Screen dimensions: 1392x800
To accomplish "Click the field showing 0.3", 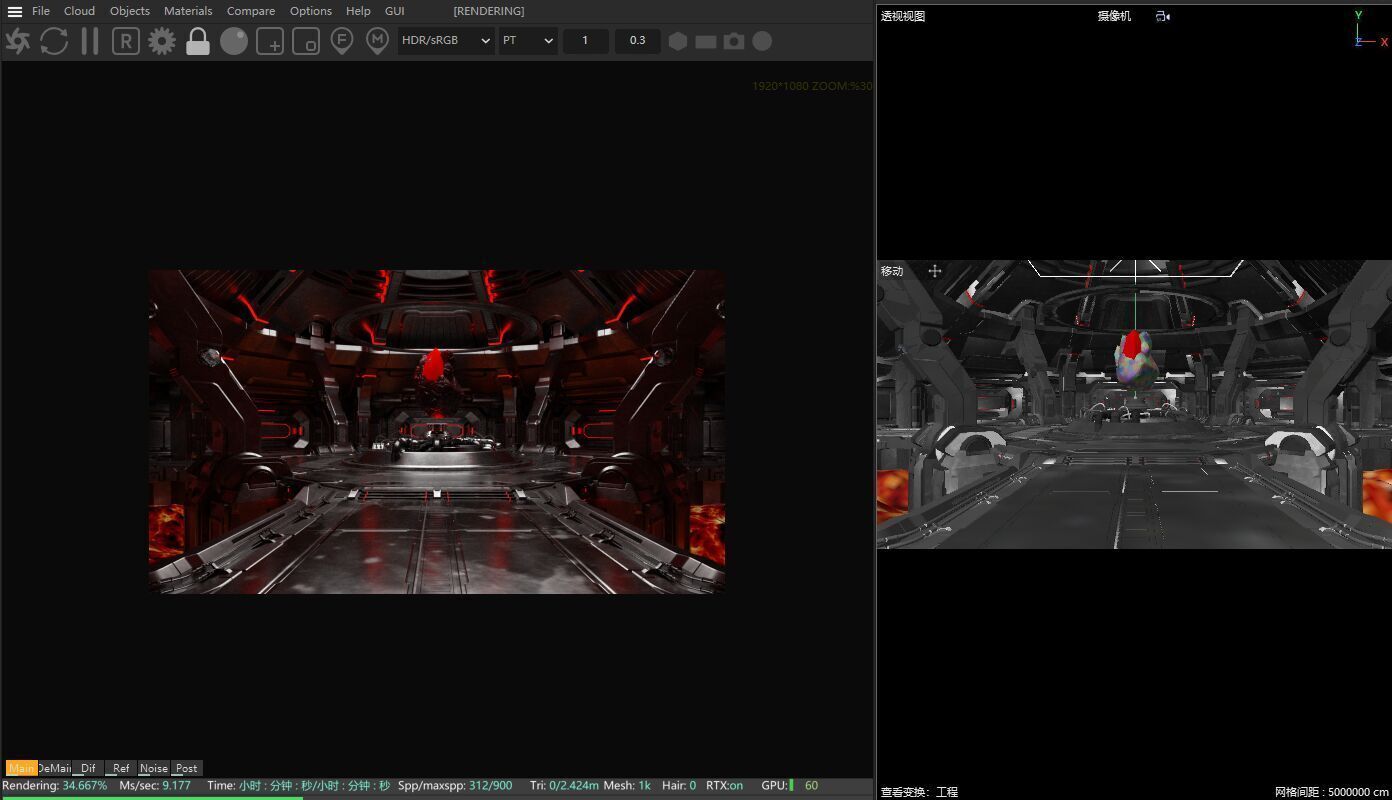I will (638, 41).
